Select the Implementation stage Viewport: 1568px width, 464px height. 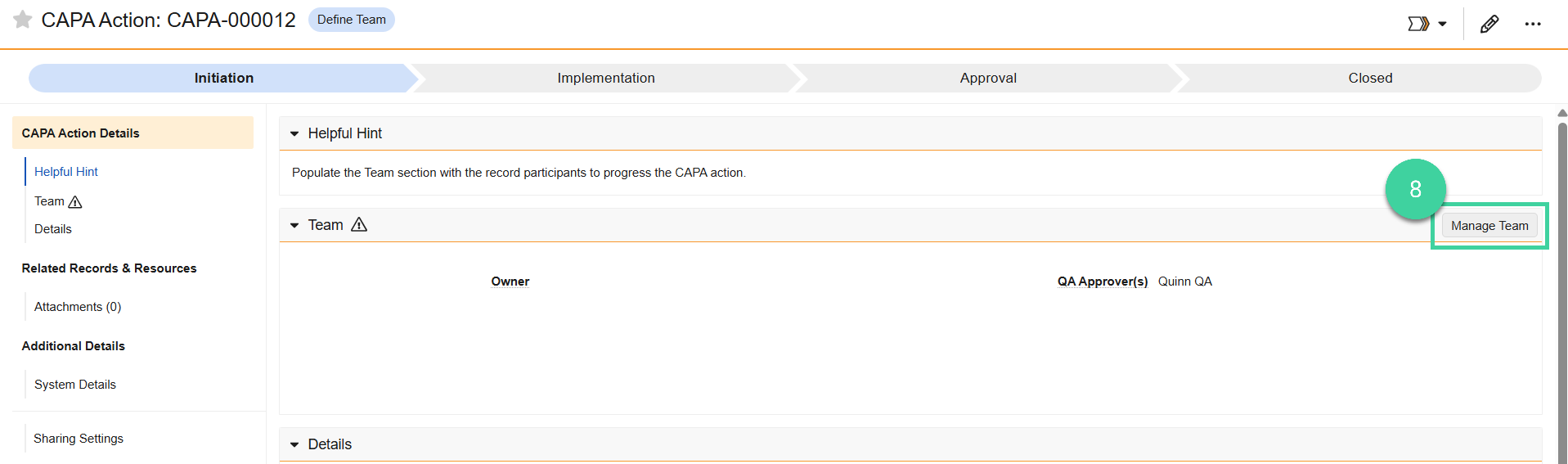[x=605, y=78]
